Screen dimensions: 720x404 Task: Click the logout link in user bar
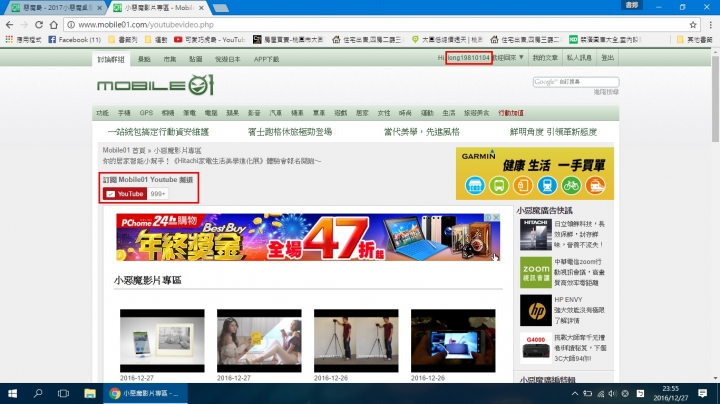click(608, 58)
